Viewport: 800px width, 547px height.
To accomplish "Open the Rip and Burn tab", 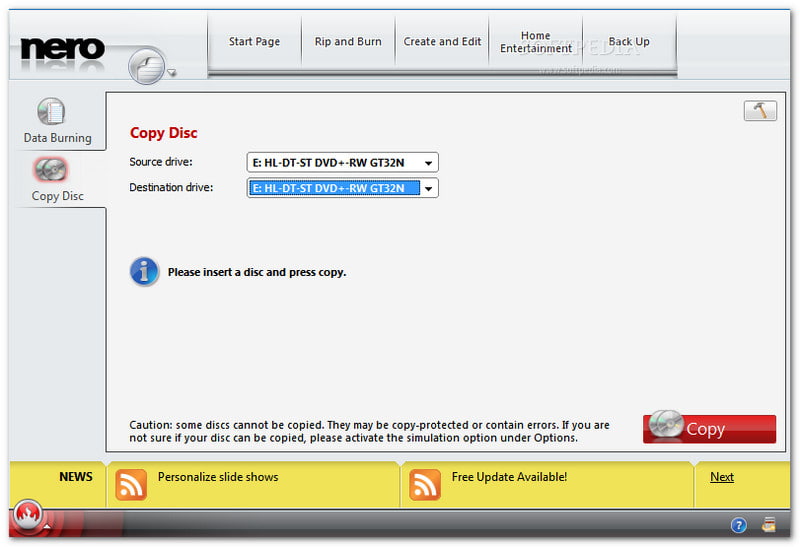I will click(348, 42).
